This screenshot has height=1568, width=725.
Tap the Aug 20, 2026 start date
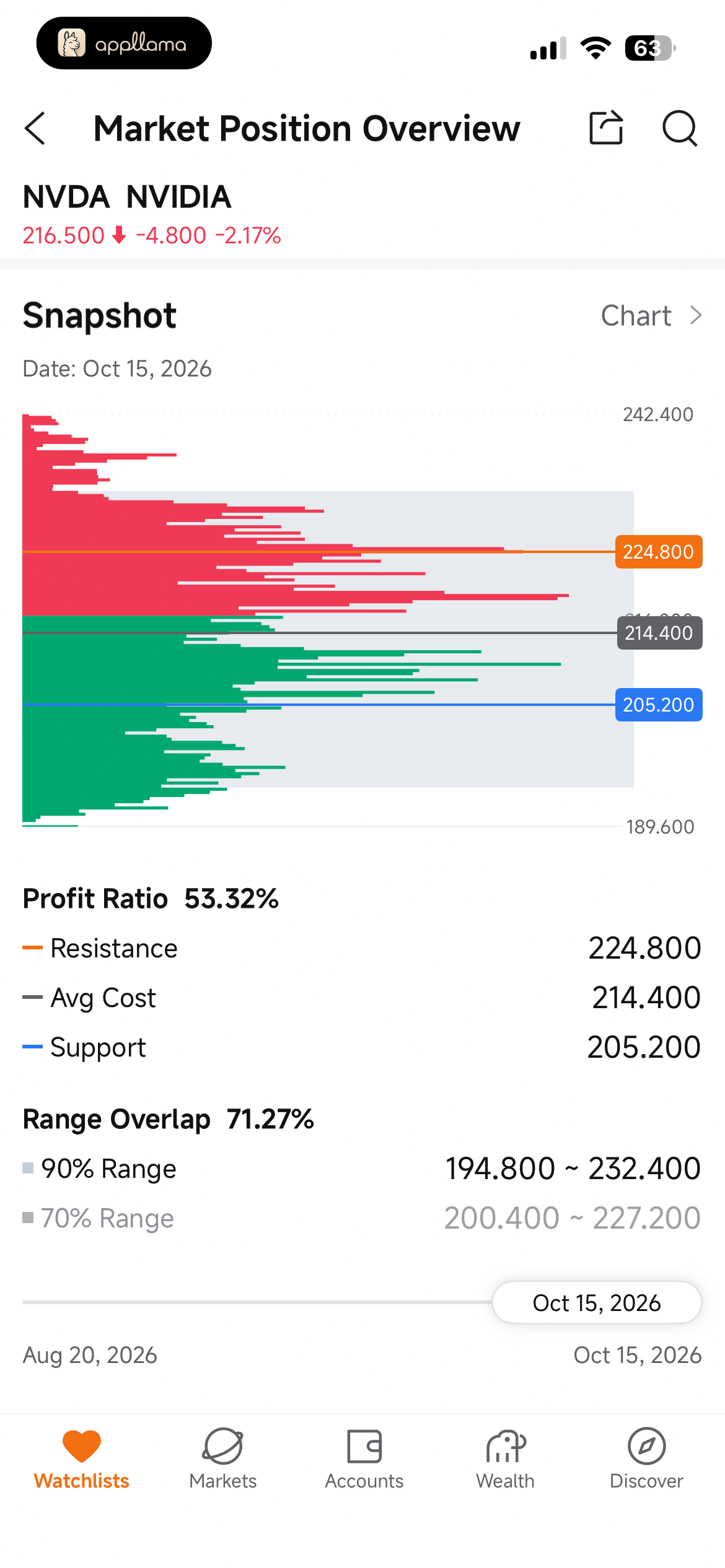[90, 1355]
